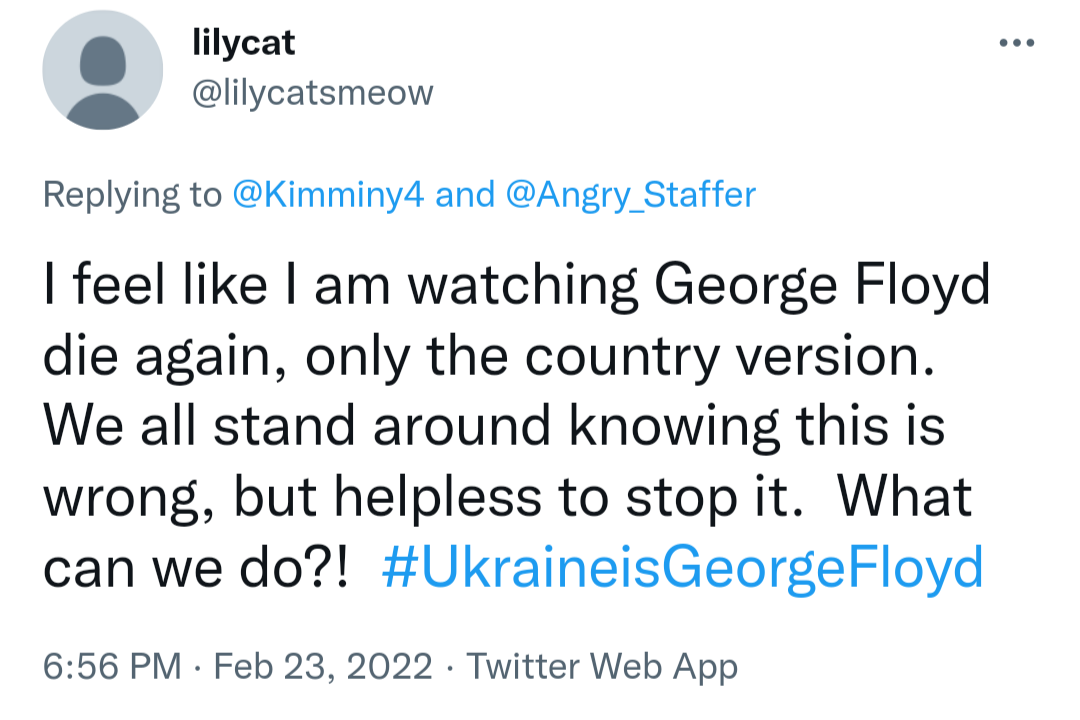
Task: Click the word "wrong" in the tweet
Action: [x=120, y=498]
